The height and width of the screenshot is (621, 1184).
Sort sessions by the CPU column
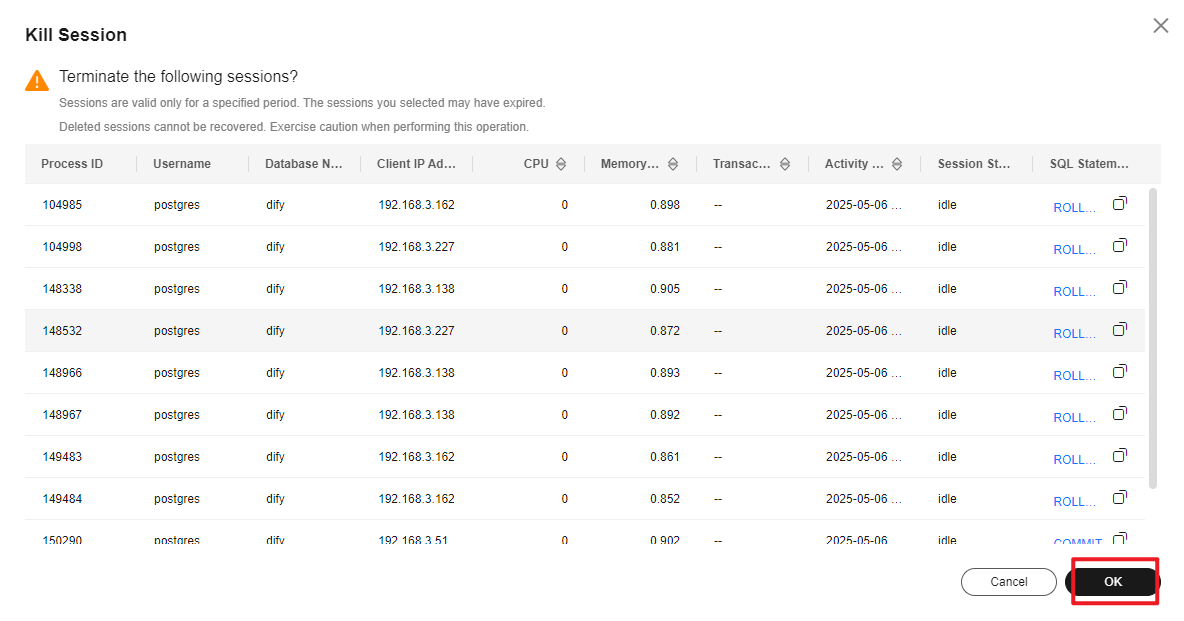tap(561, 164)
